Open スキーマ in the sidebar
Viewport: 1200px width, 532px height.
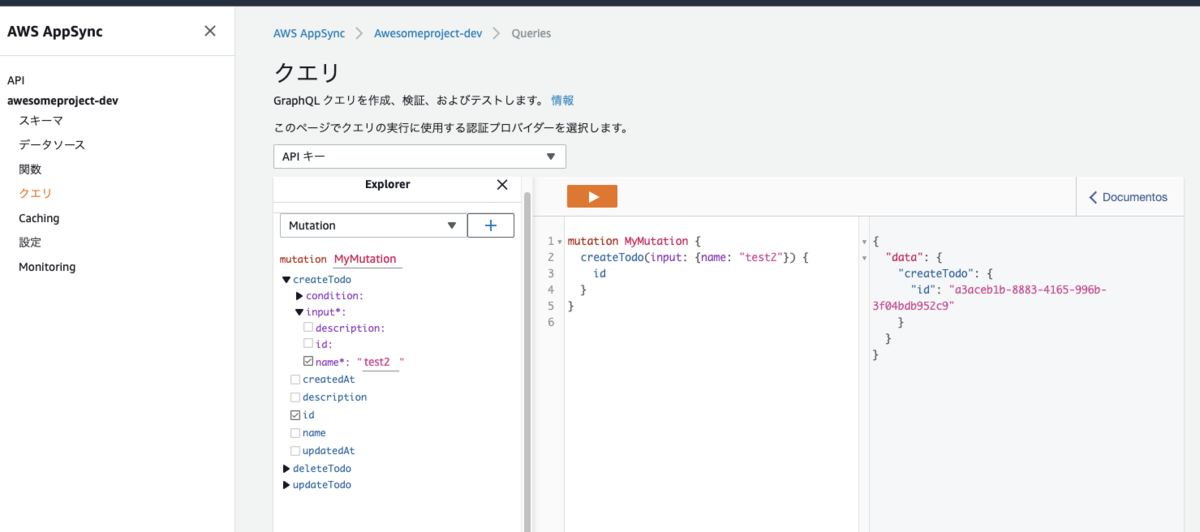tap(41, 120)
